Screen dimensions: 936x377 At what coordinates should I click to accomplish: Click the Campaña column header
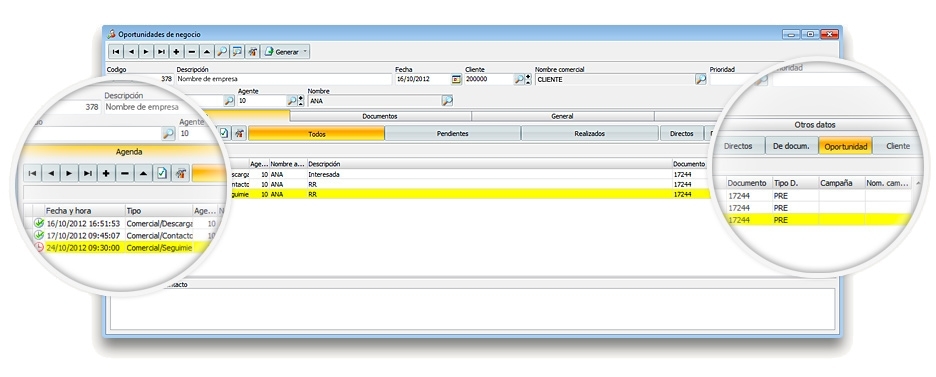[842, 183]
